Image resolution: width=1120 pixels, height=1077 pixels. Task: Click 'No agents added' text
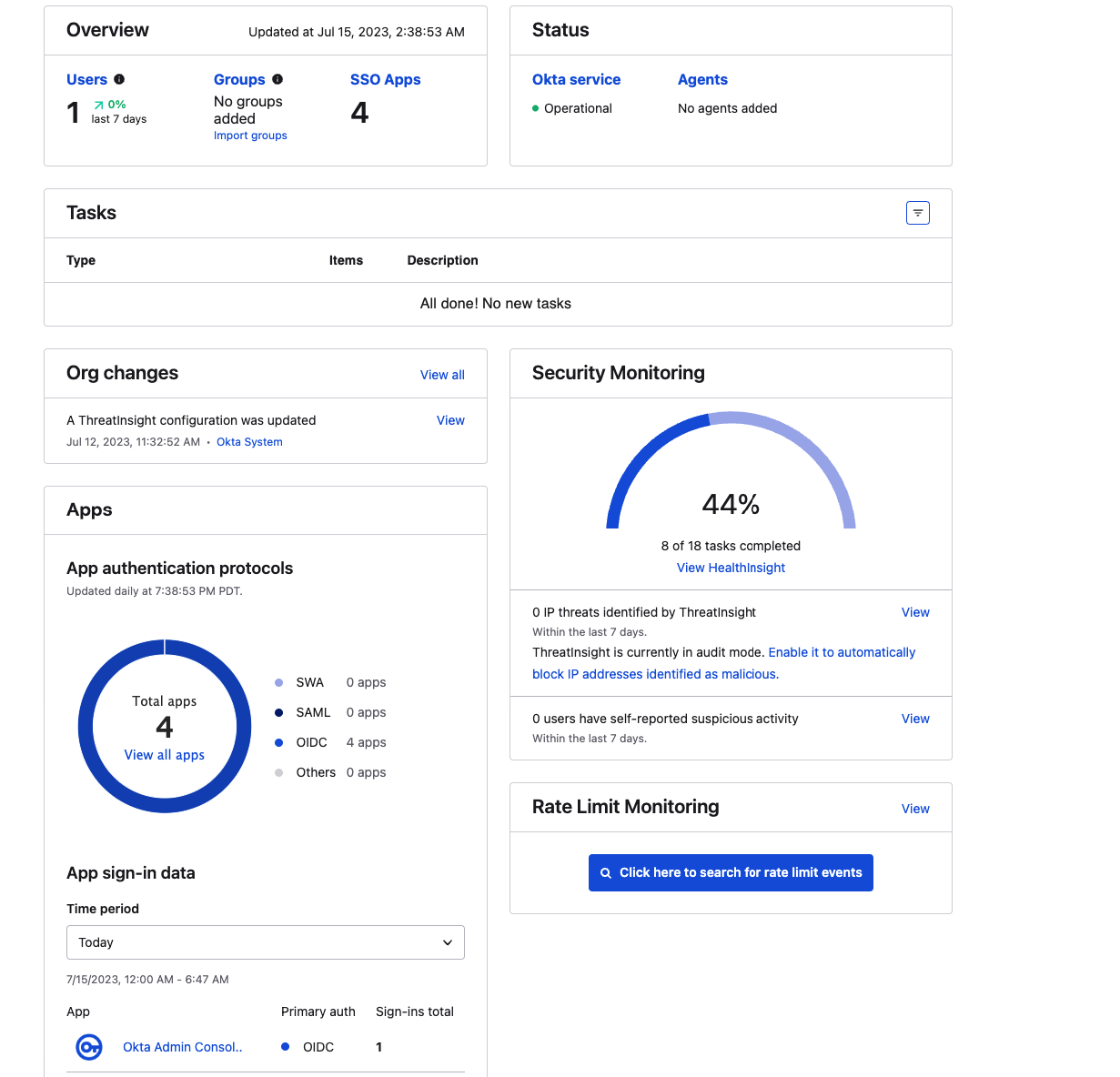tap(728, 108)
